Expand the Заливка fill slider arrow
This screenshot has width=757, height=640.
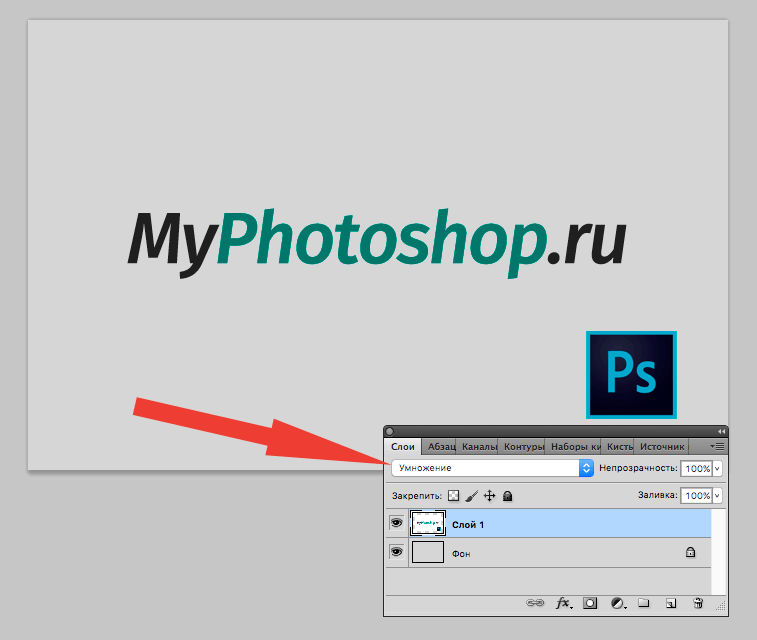pos(718,495)
